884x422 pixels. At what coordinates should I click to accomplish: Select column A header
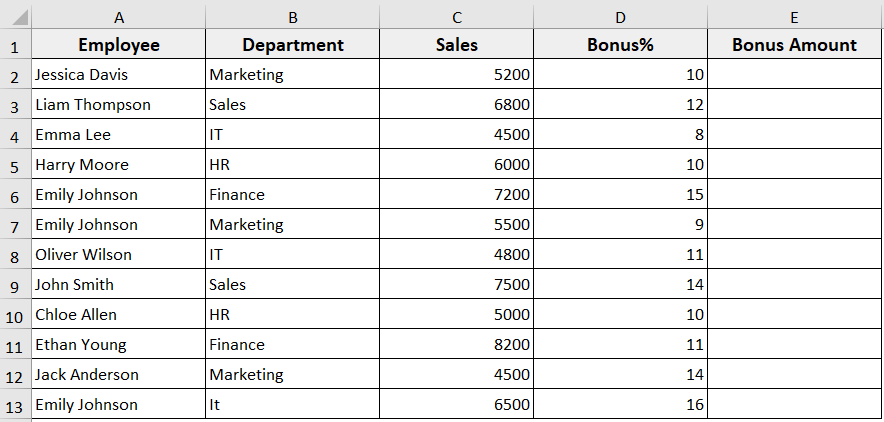click(x=119, y=17)
